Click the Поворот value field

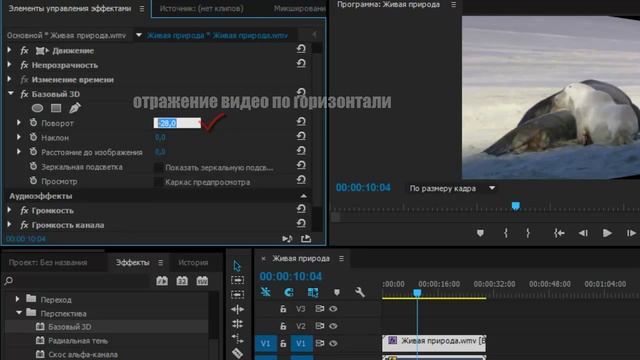click(x=177, y=123)
